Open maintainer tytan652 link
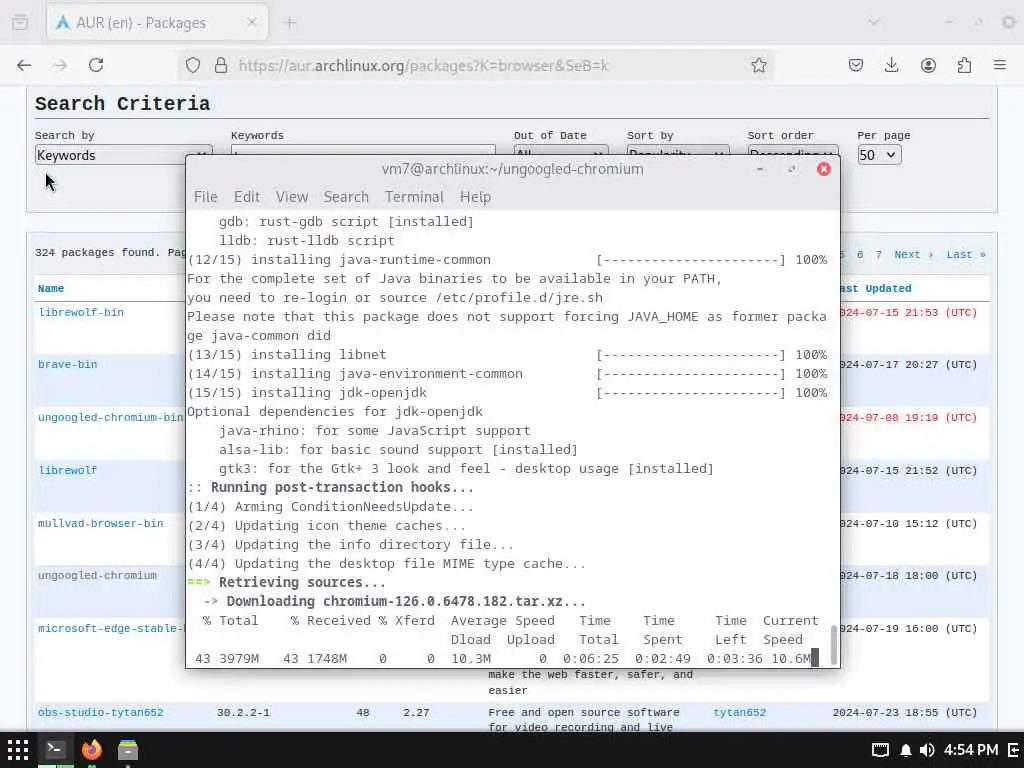1024x768 pixels. 739,712
